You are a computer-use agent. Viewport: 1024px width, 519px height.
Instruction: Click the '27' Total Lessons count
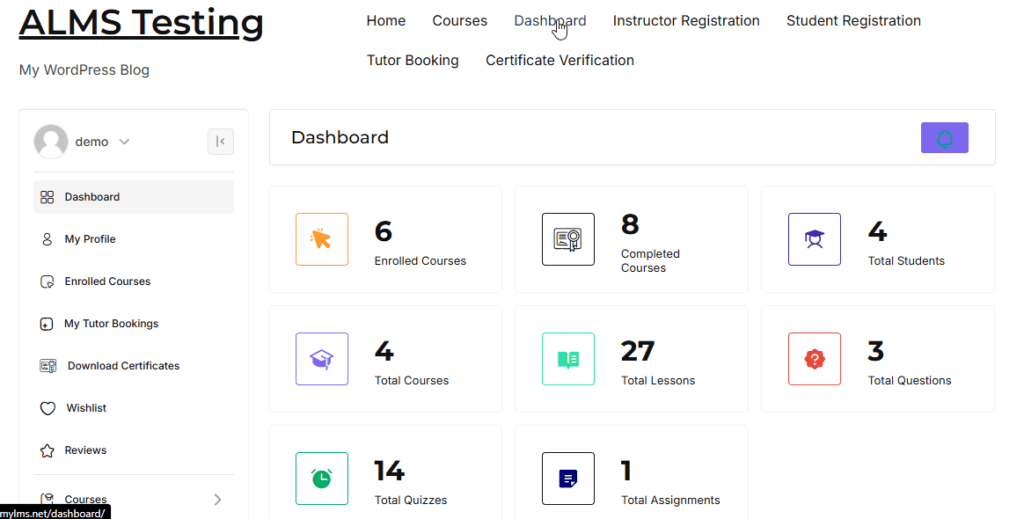pyautogui.click(x=637, y=351)
